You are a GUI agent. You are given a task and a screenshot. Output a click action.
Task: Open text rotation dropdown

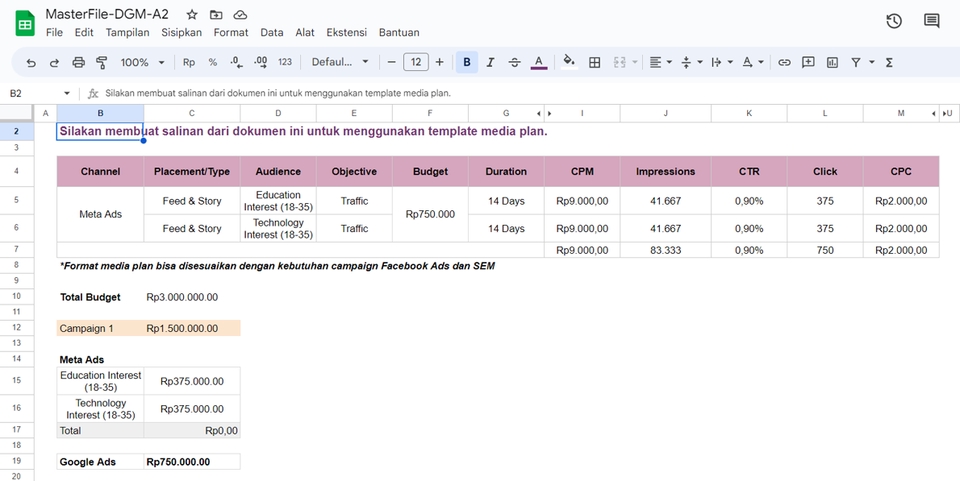click(753, 62)
